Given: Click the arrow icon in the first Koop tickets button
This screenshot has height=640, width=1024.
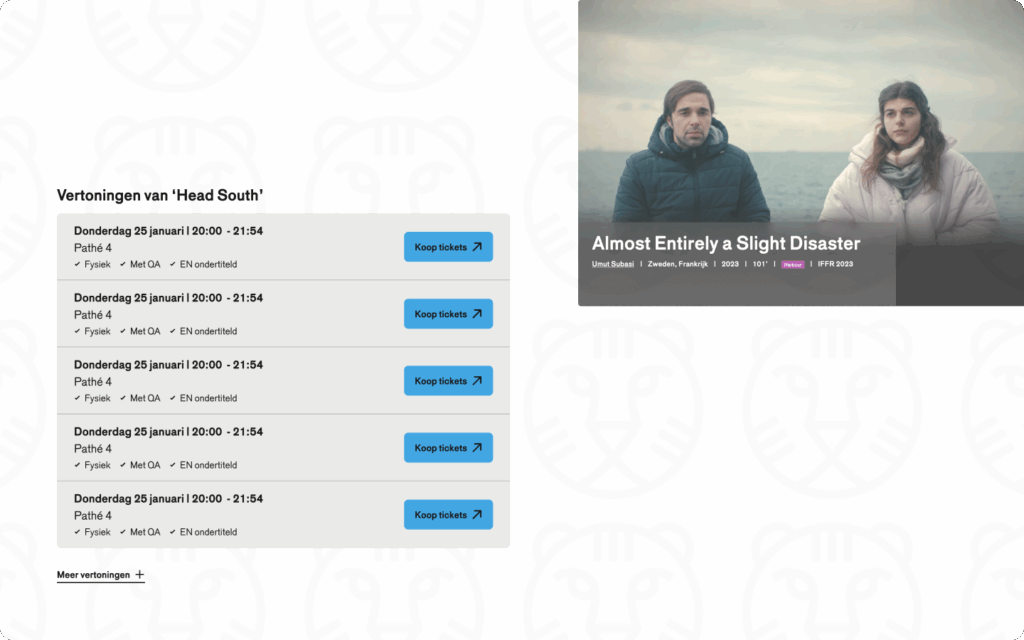Looking at the screenshot, I should 477,247.
